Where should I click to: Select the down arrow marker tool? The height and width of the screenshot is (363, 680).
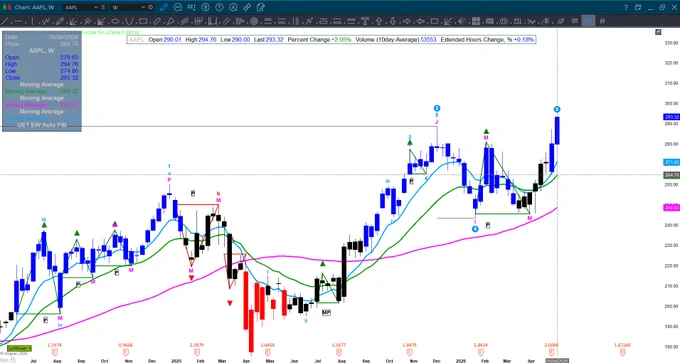pos(393,21)
